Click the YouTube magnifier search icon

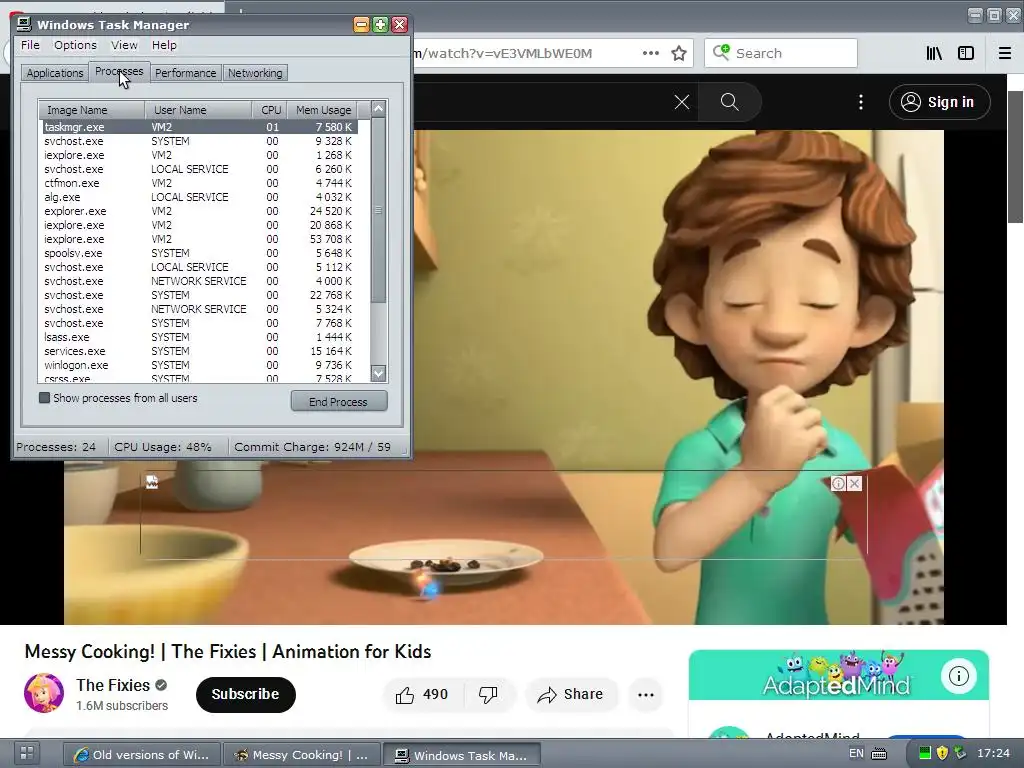click(x=729, y=102)
